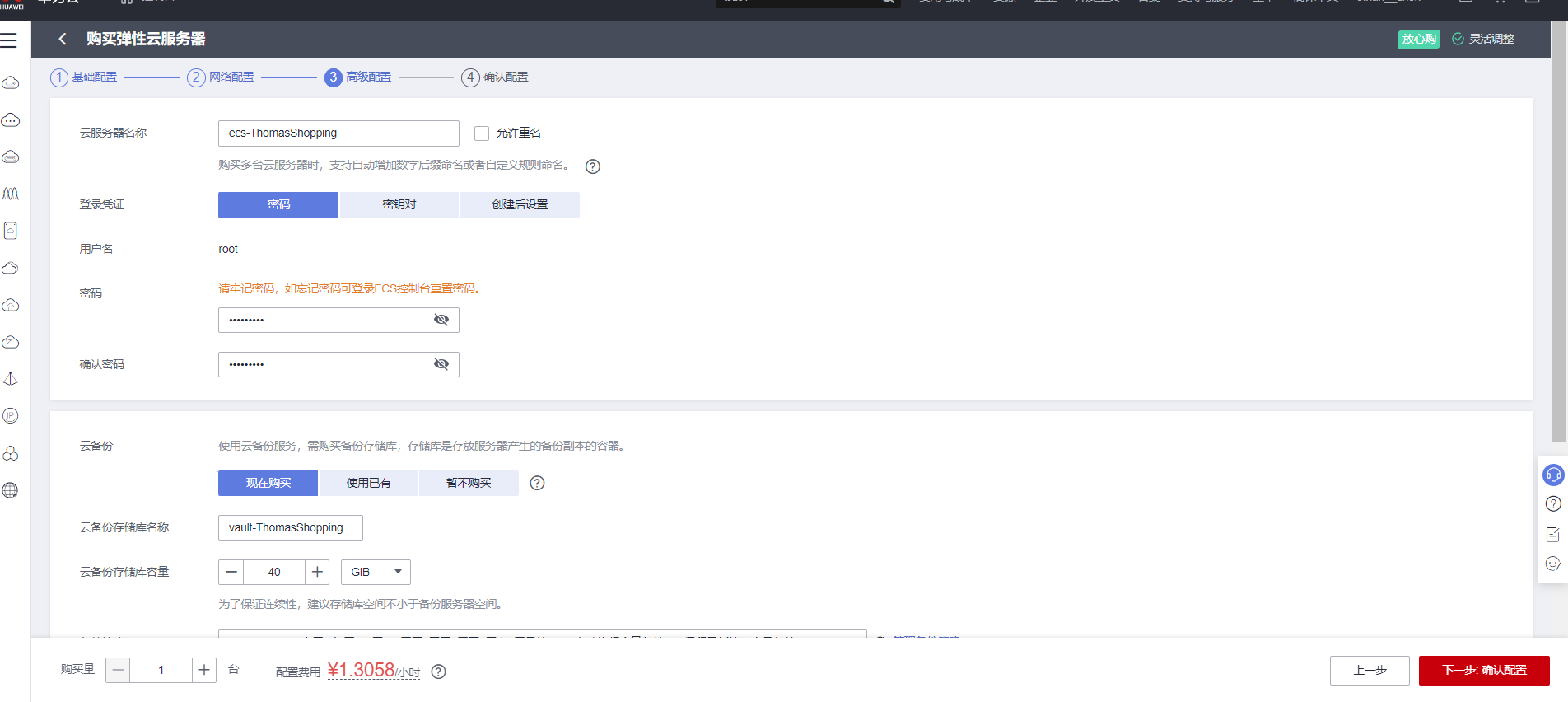1568x702 pixels.
Task: Open help icon beside 暂不购买 option
Action: point(537,483)
